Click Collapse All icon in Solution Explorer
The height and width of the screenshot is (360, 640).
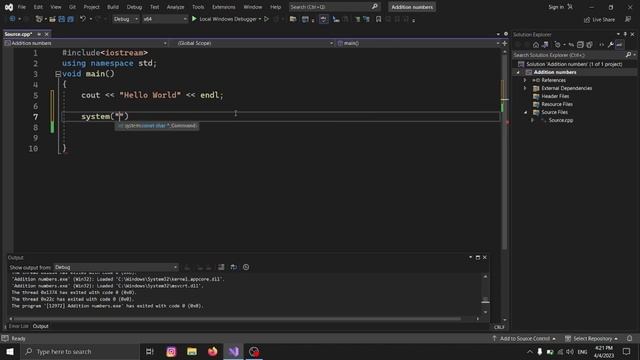[580, 45]
